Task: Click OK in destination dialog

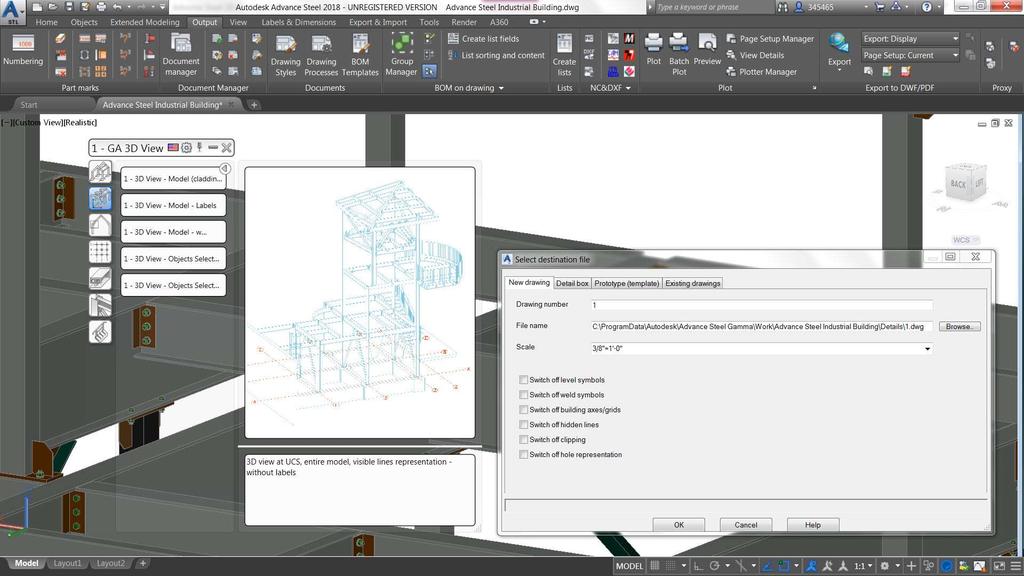Action: tap(679, 525)
